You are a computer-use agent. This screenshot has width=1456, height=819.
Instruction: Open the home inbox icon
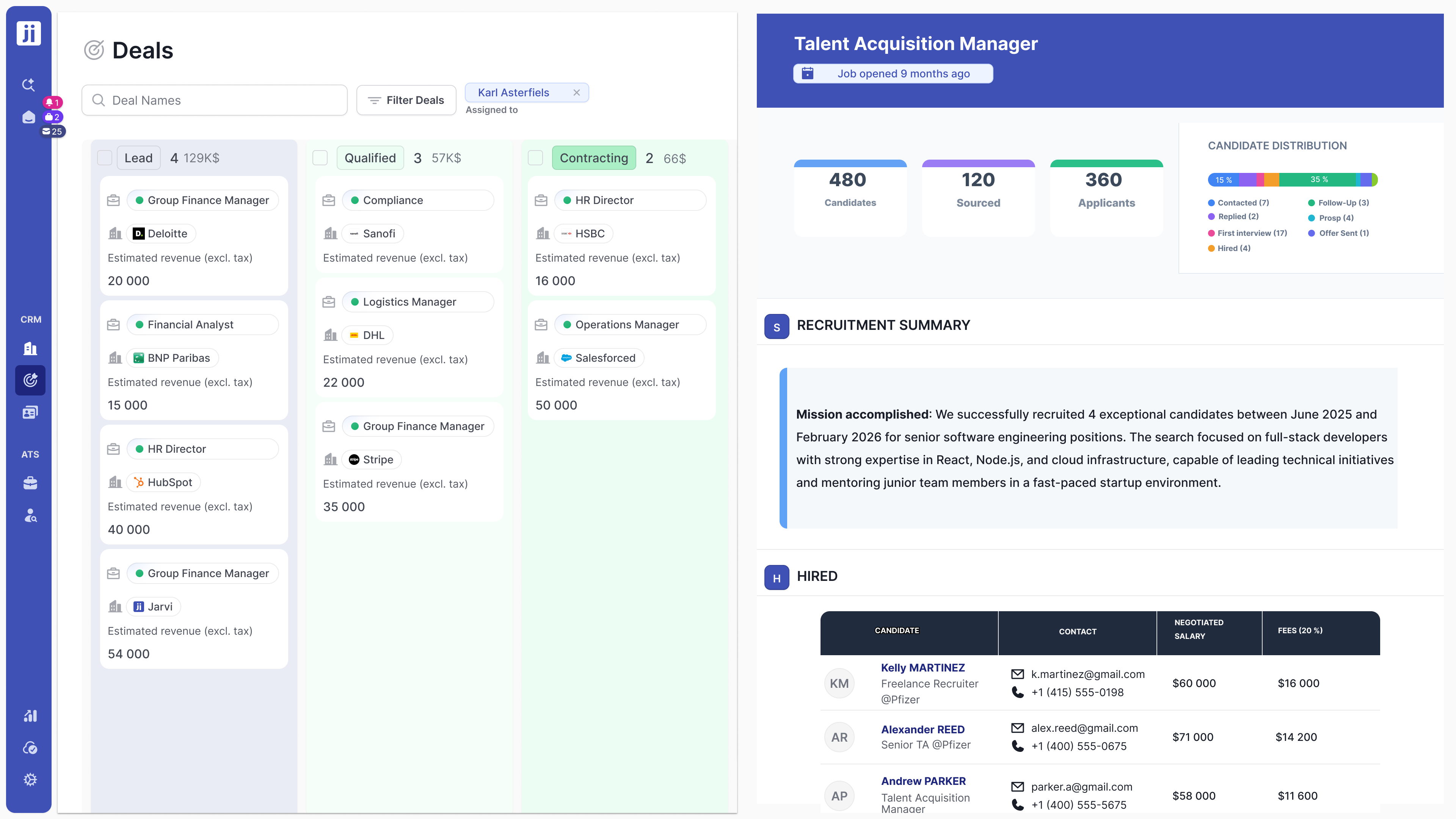click(29, 117)
